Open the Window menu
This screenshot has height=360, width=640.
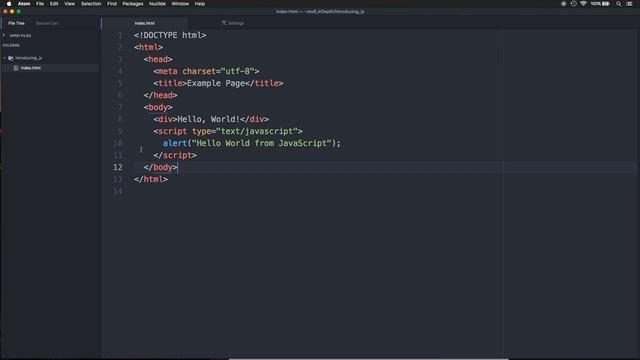tap(180, 4)
